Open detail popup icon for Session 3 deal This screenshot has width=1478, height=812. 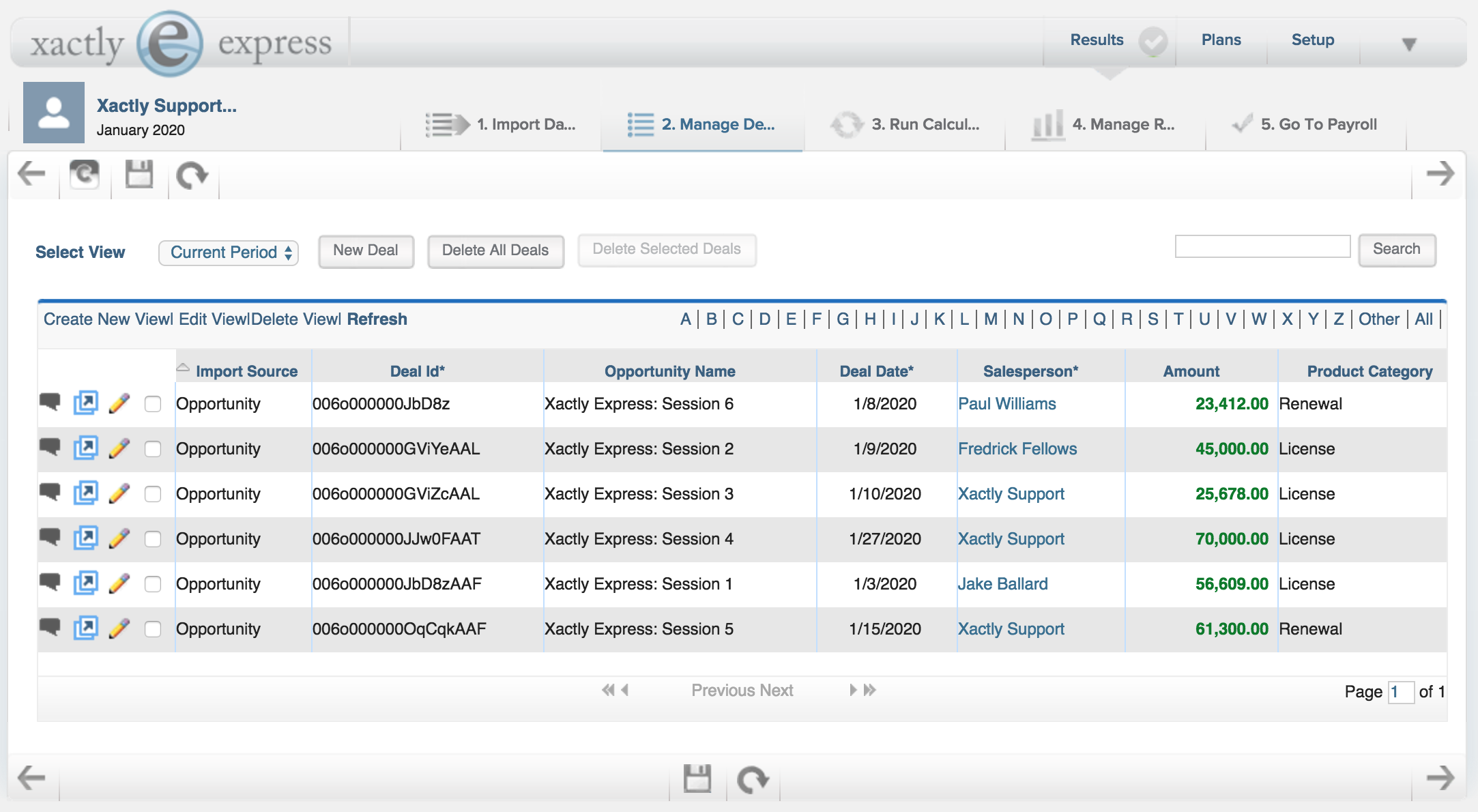coord(85,493)
